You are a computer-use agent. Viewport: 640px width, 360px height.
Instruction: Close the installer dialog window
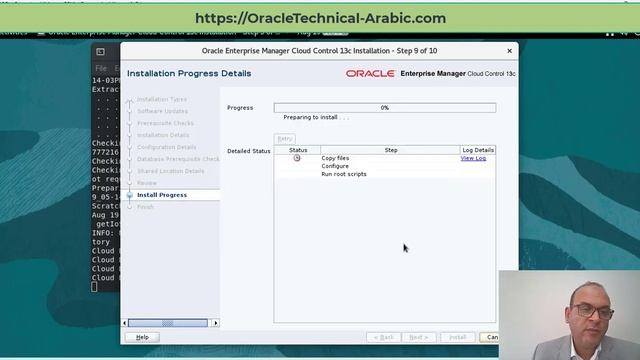point(509,51)
